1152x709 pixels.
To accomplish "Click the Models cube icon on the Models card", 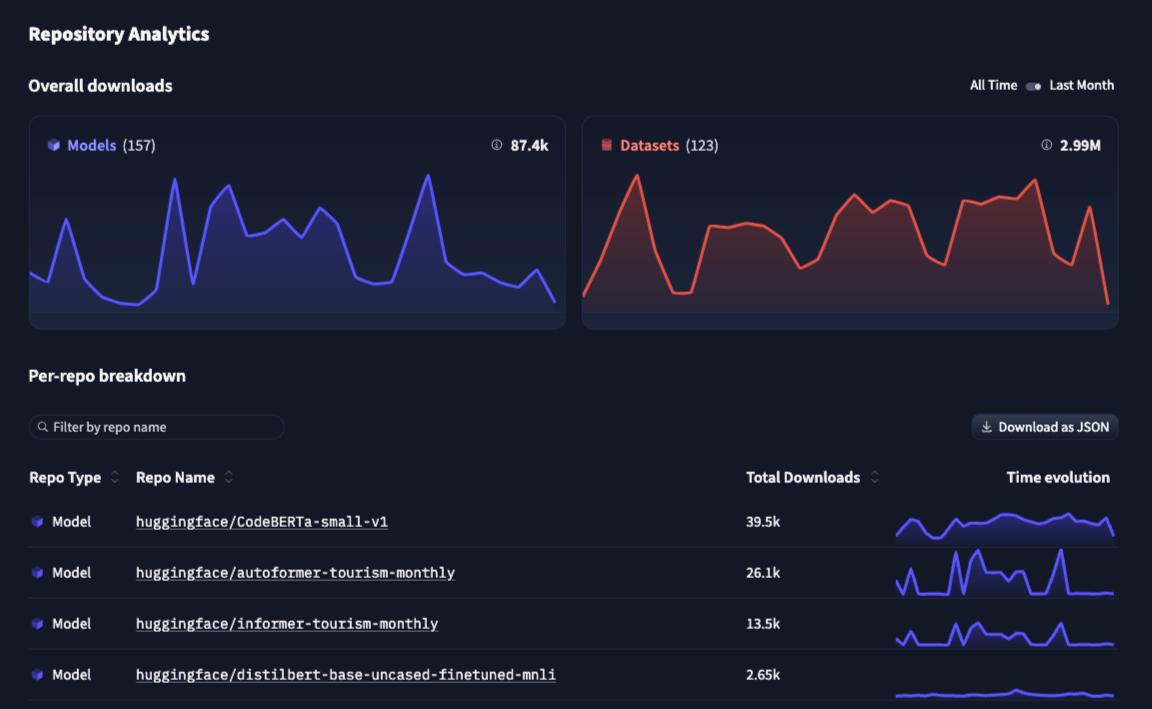I will pos(52,145).
